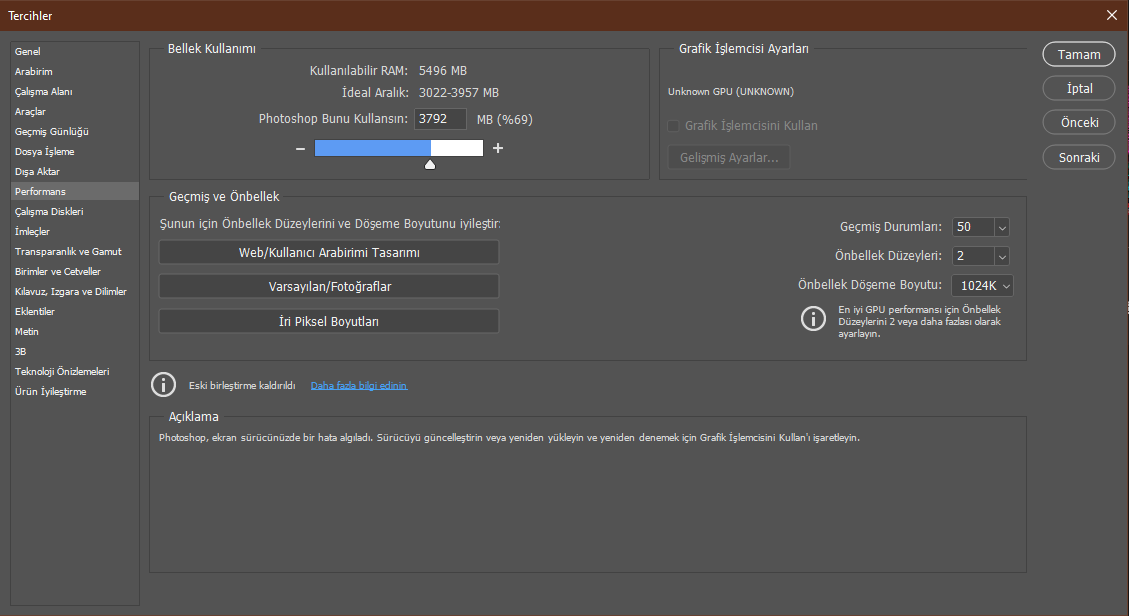Select the Genel category

pyautogui.click(x=75, y=51)
